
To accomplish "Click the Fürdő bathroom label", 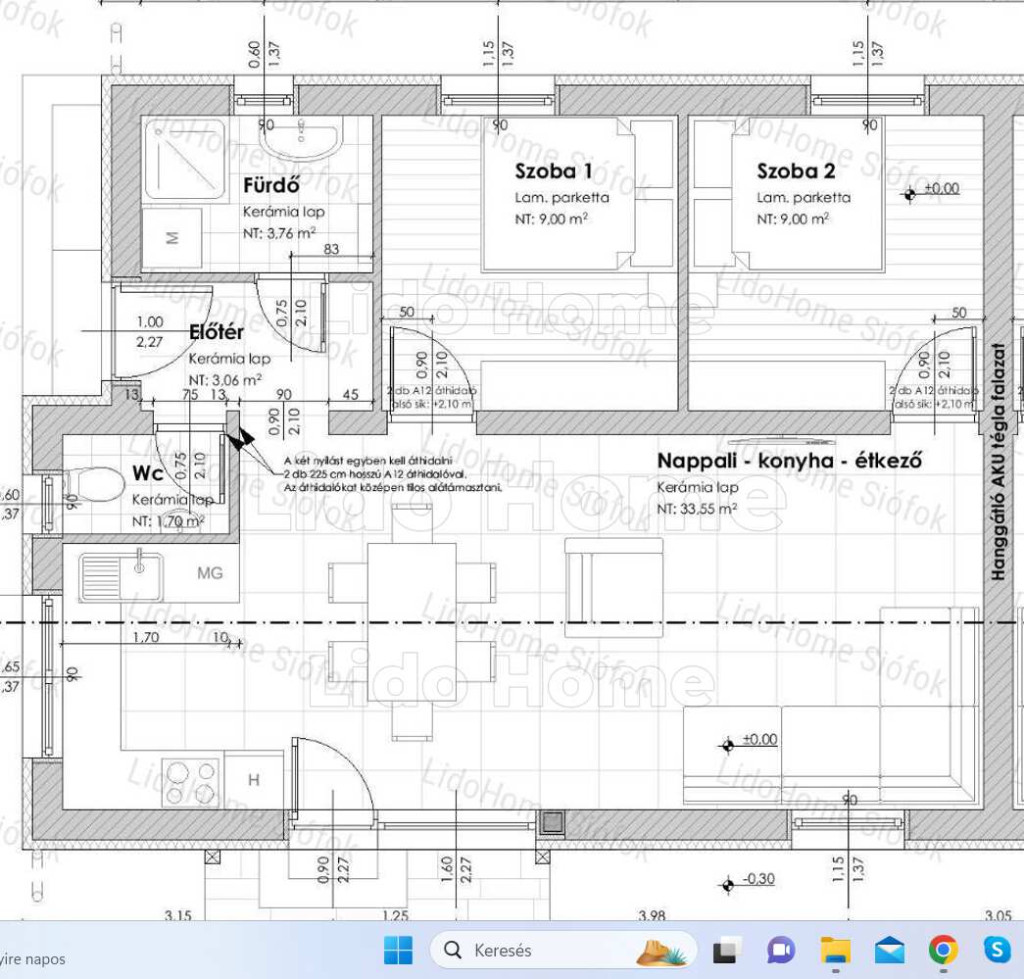I will [272, 185].
